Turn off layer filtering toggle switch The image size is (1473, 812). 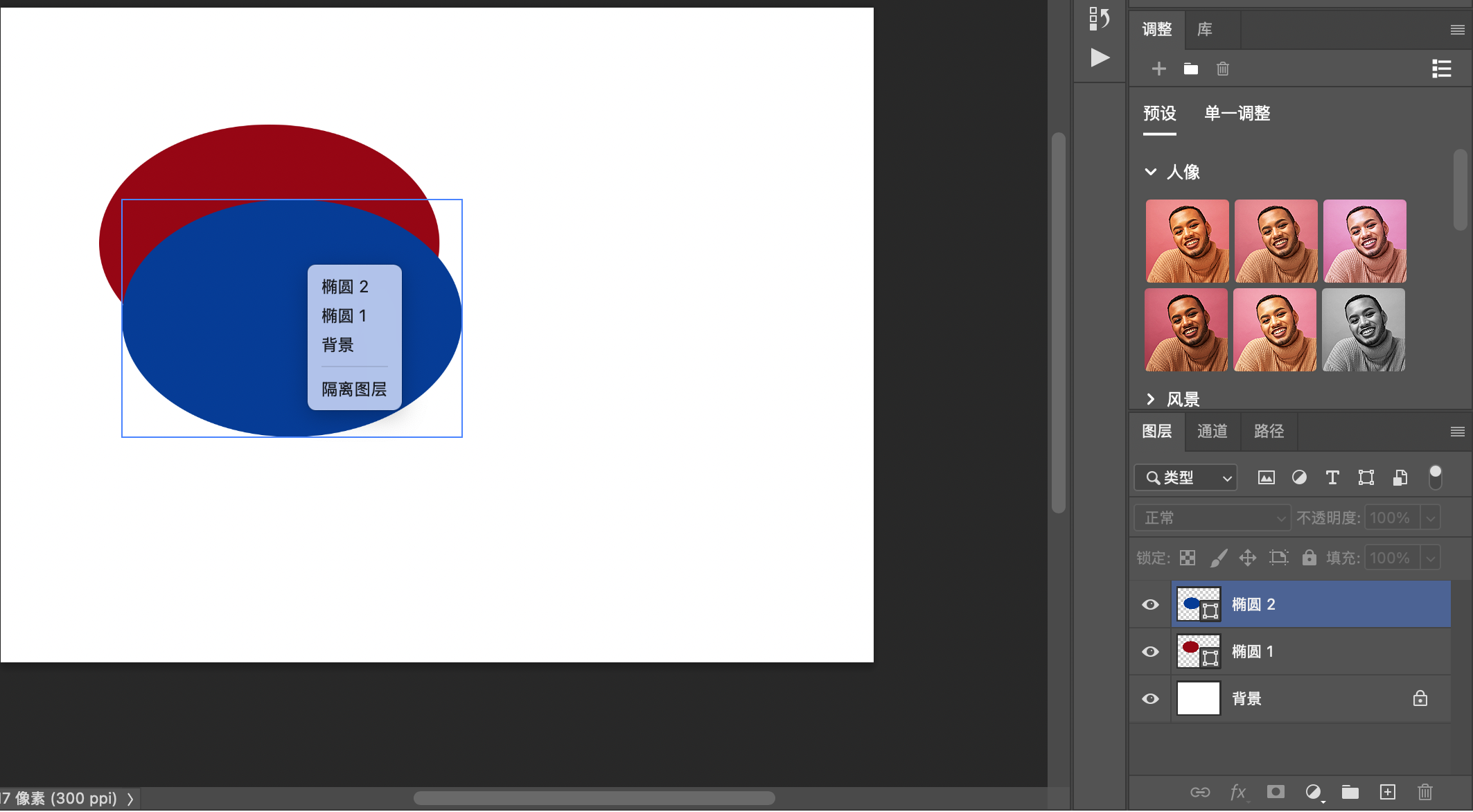(1435, 477)
